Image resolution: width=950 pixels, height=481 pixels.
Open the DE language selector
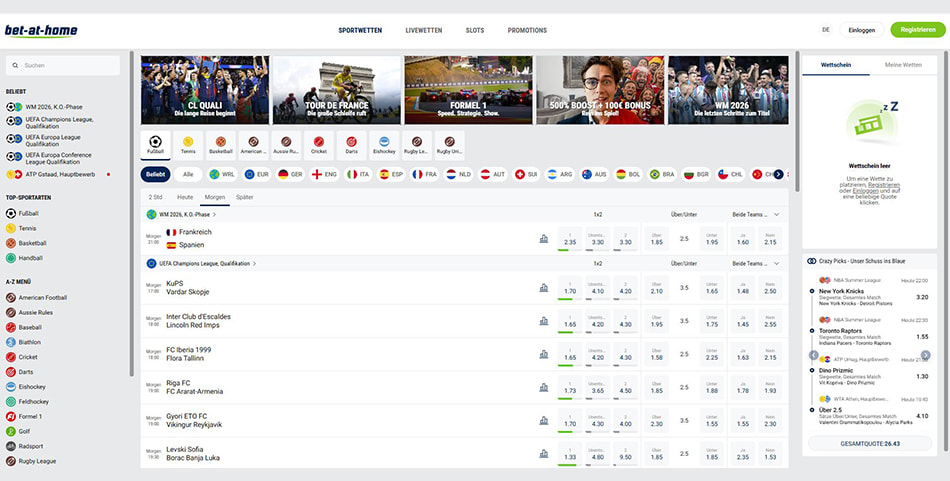[x=825, y=30]
